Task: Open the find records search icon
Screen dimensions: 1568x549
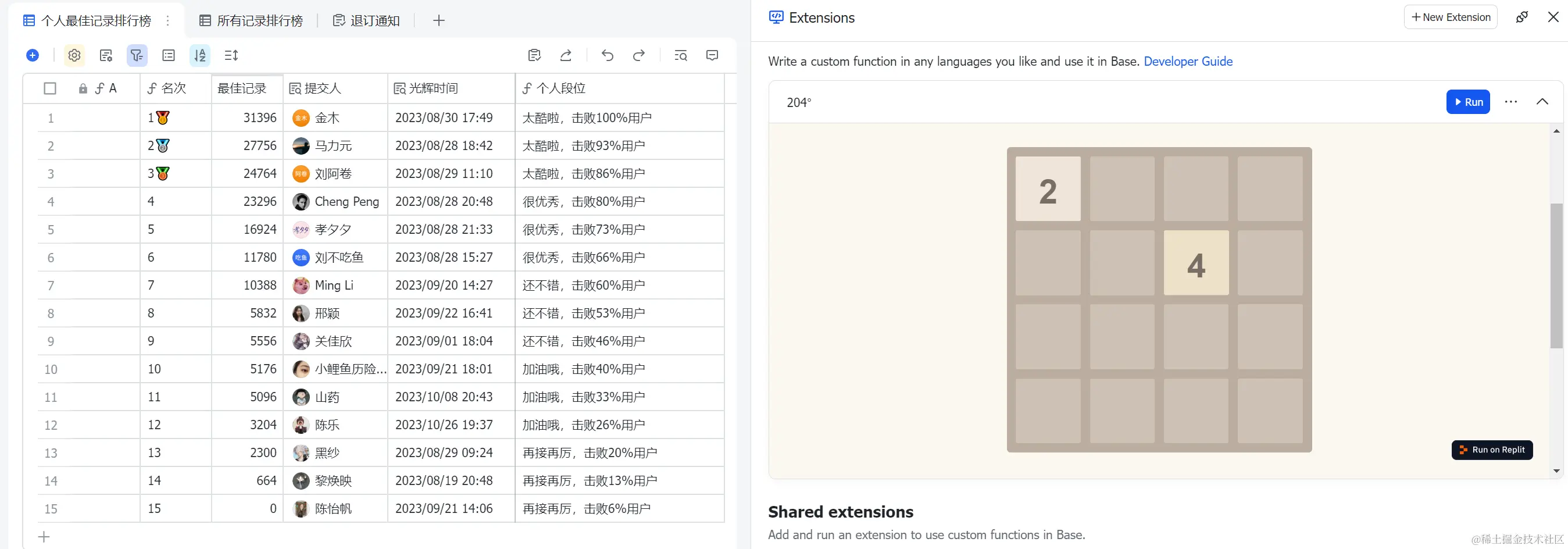Action: click(681, 55)
